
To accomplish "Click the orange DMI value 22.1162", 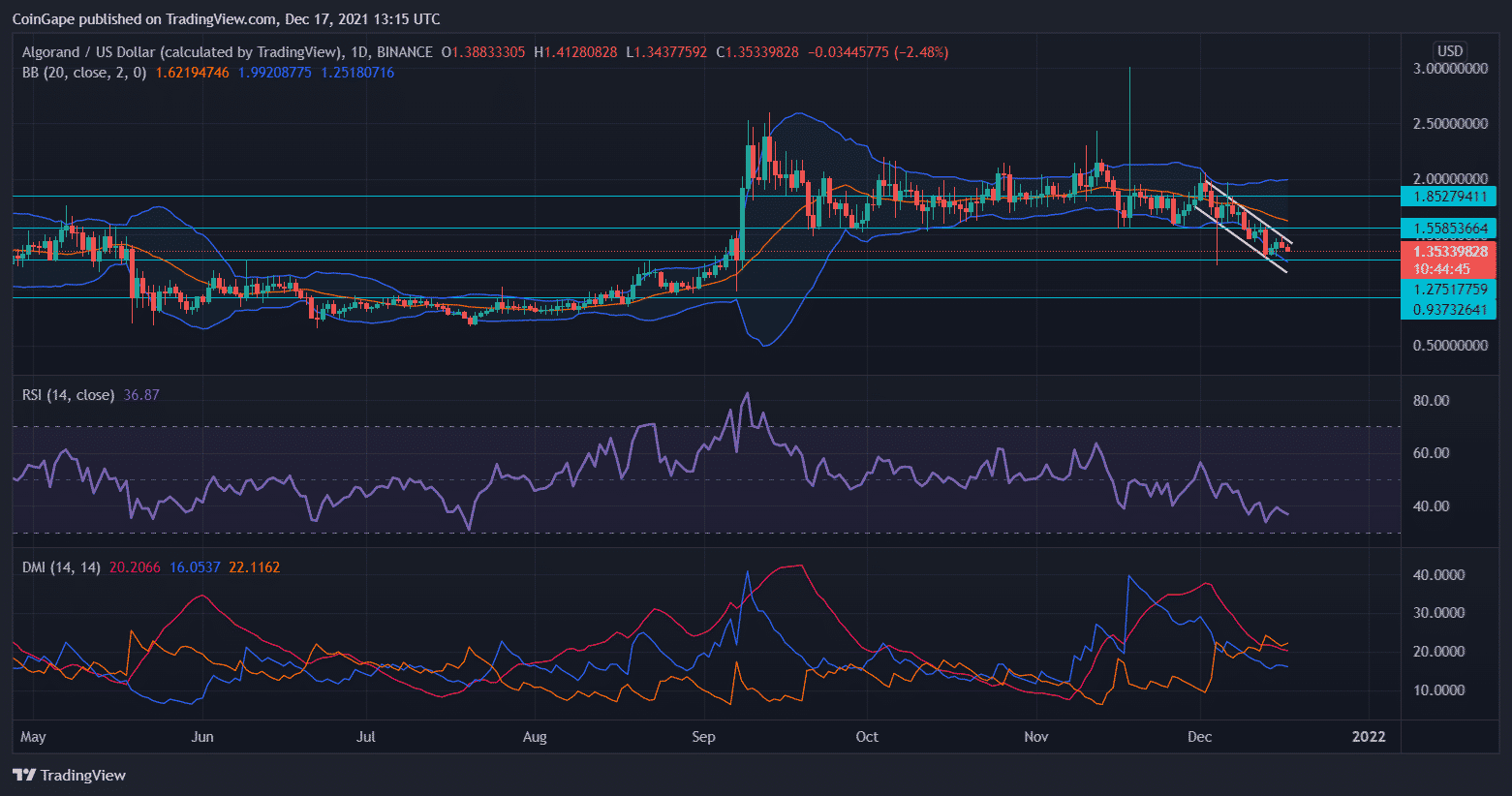I will [x=254, y=567].
